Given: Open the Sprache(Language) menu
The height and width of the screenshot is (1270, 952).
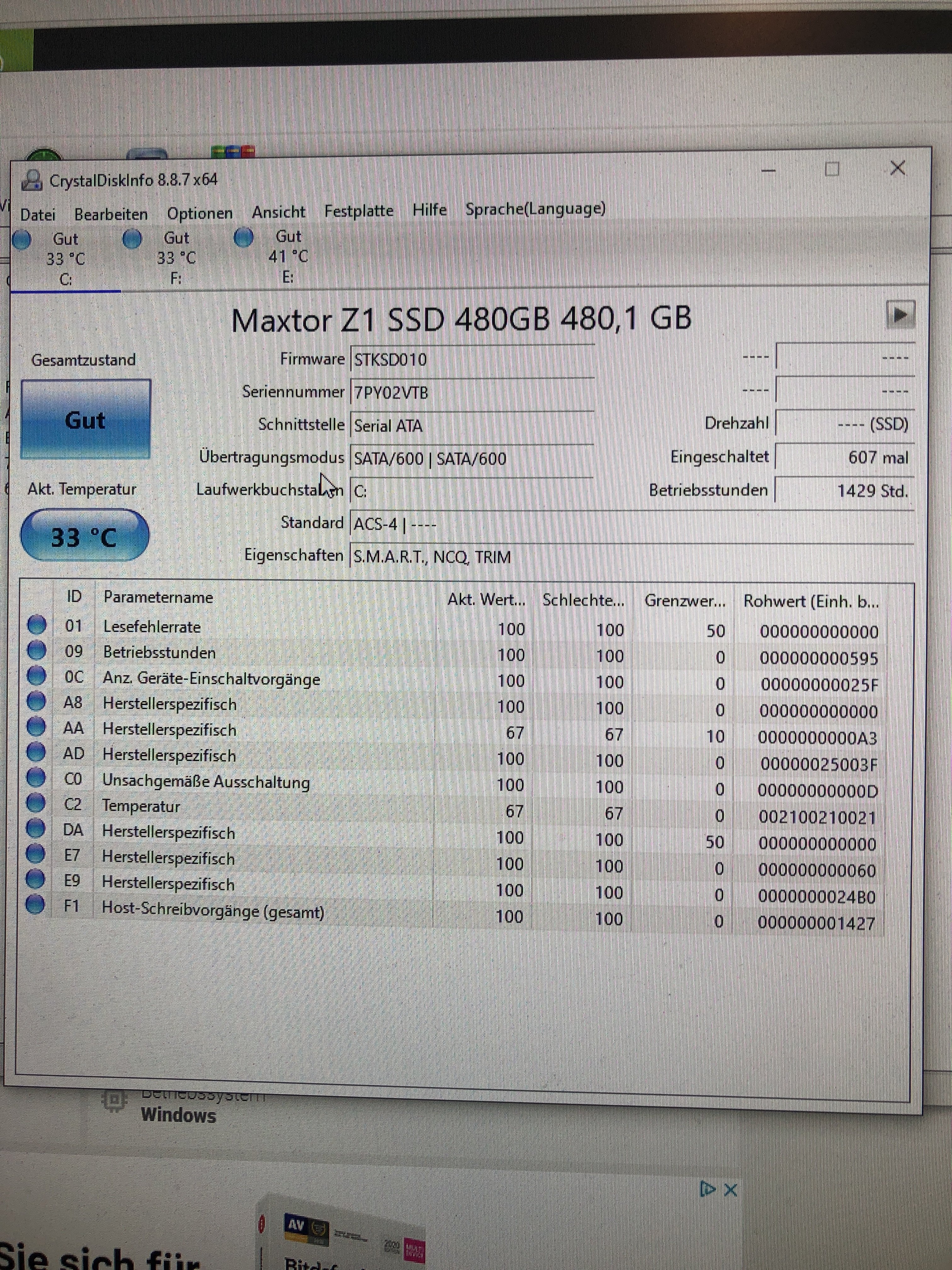Looking at the screenshot, I should 535,209.
